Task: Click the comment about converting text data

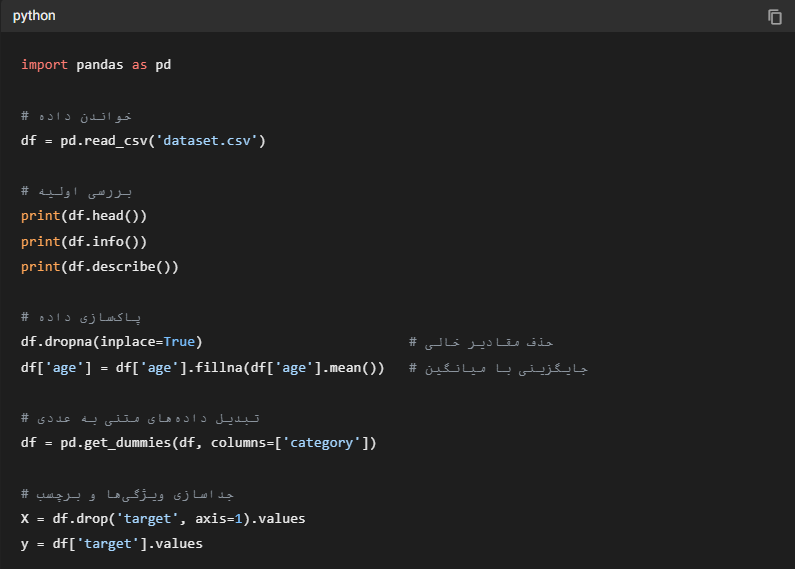Action: (140, 418)
